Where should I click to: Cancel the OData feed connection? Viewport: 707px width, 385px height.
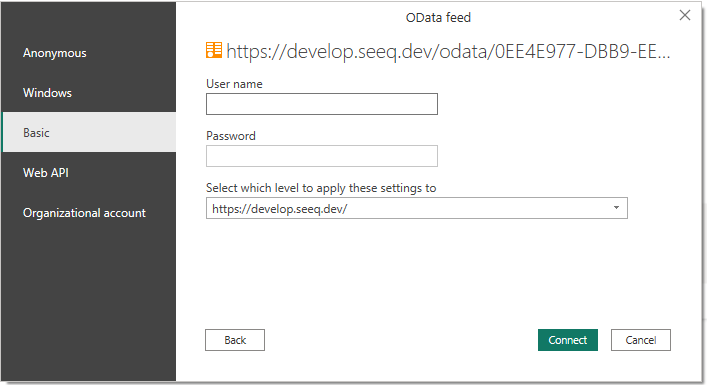(x=640, y=340)
